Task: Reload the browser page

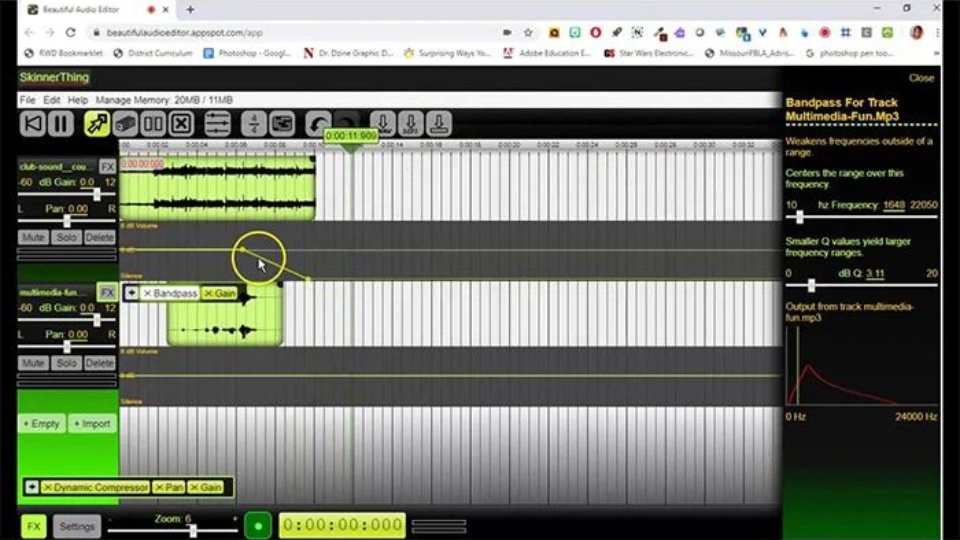Action: point(70,32)
